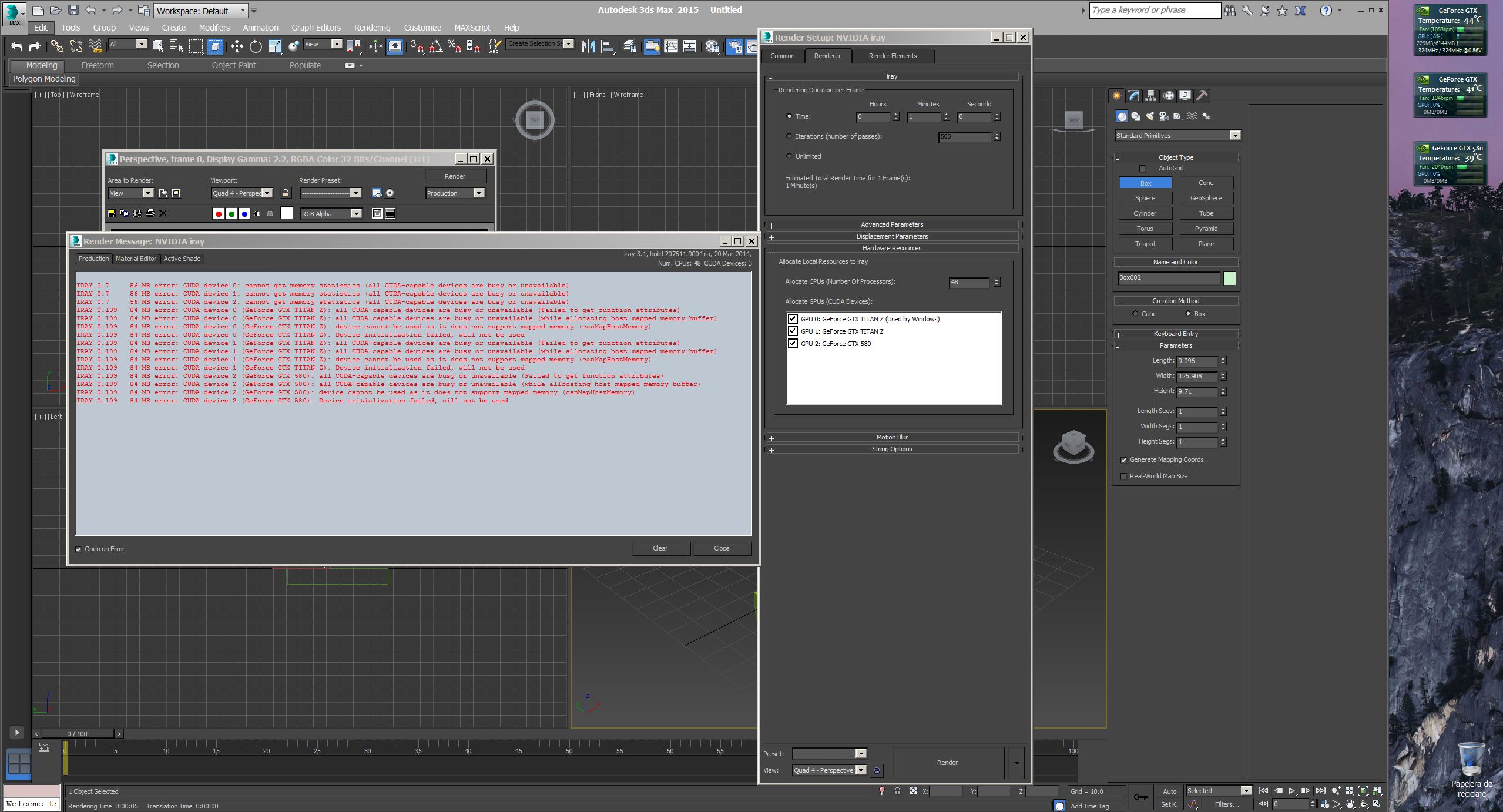Uncheck GPU 2 GeForce GTX 580
The width and height of the screenshot is (1503, 812).
(x=793, y=344)
